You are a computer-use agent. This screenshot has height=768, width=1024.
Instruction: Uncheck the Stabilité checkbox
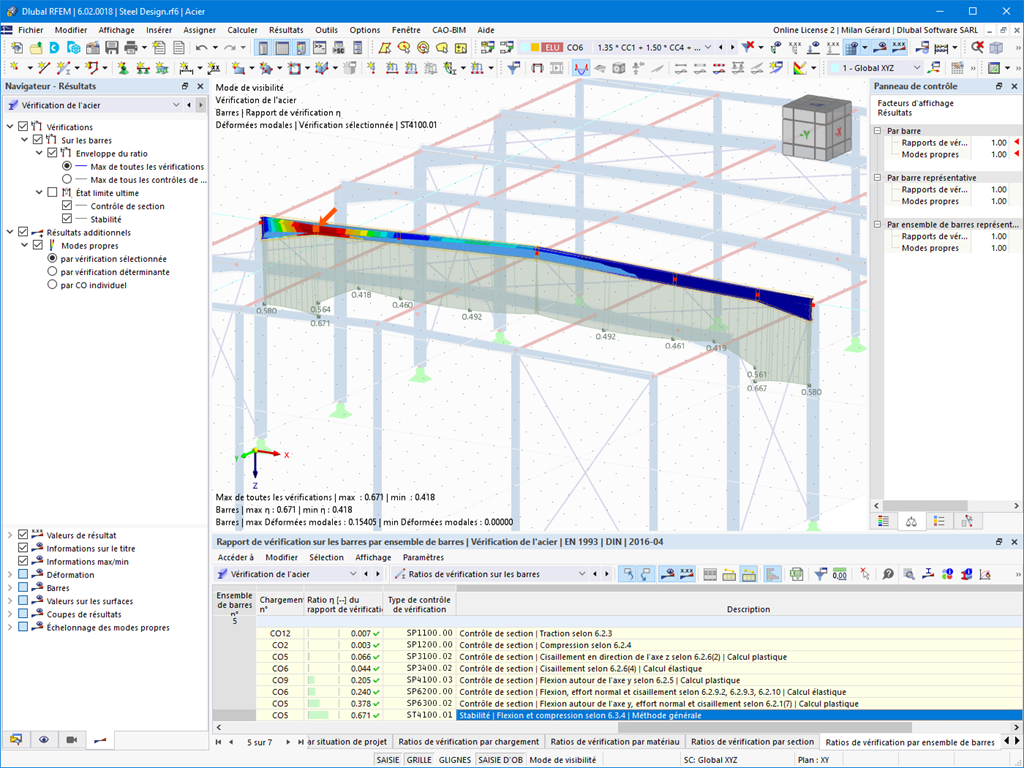[x=67, y=219]
